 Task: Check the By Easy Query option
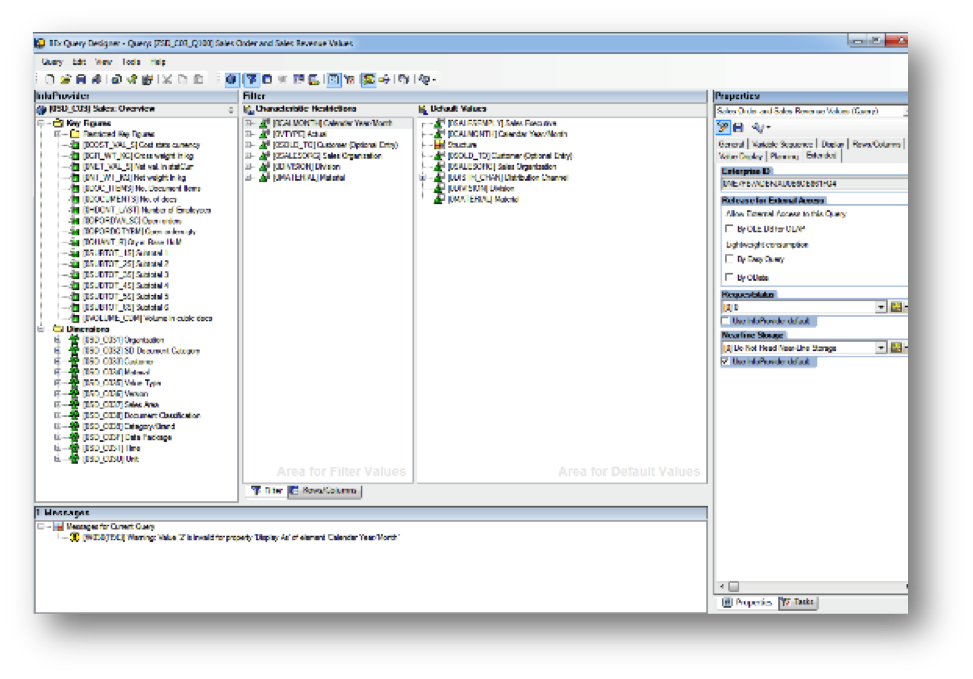pos(730,259)
